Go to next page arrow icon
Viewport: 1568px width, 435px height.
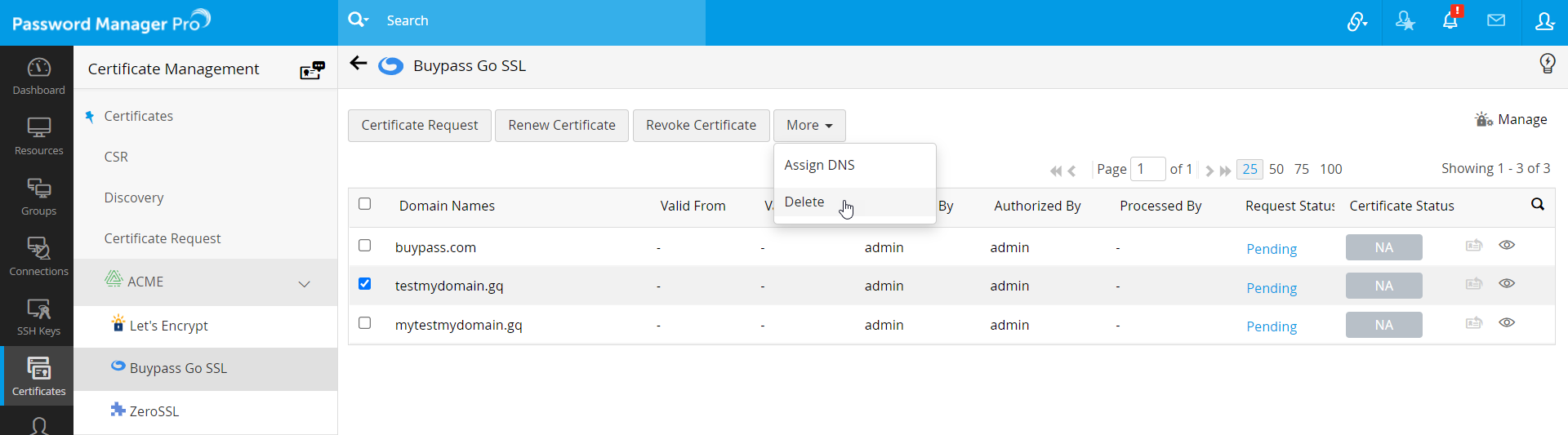(1209, 171)
